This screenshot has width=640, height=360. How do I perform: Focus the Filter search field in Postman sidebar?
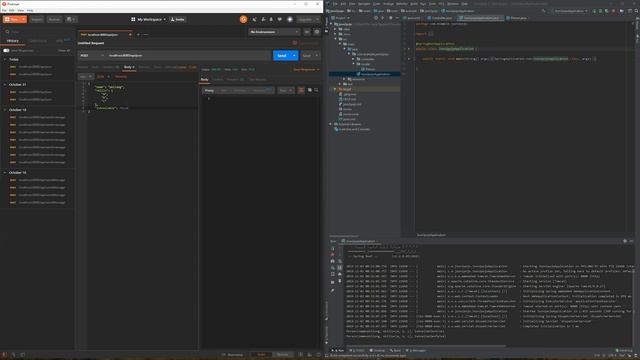38,31
